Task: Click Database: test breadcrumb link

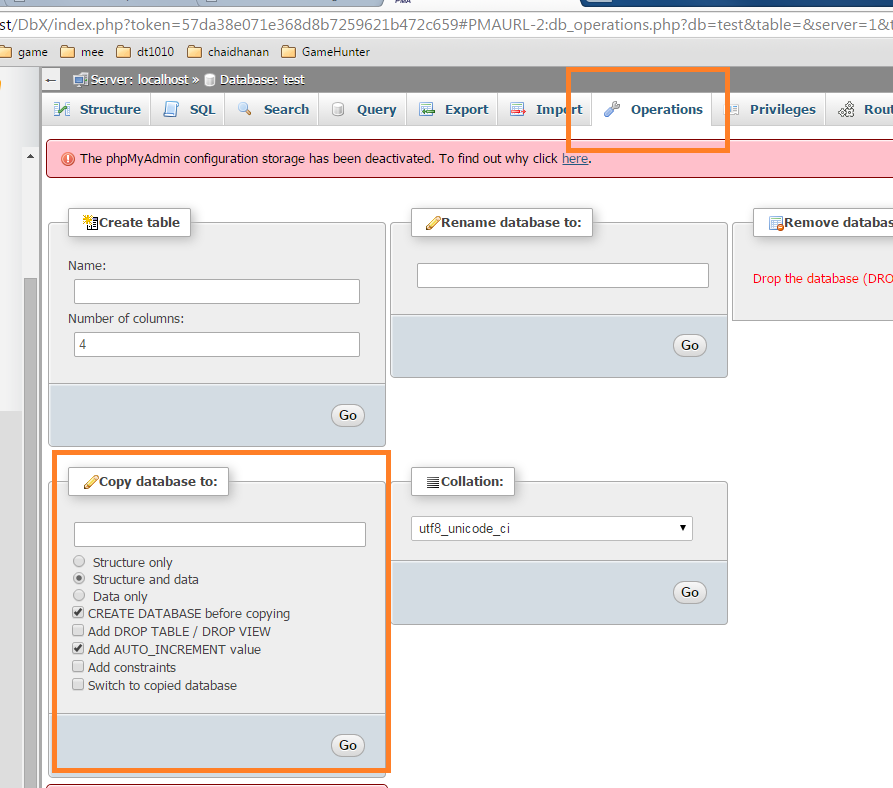Action: (262, 80)
